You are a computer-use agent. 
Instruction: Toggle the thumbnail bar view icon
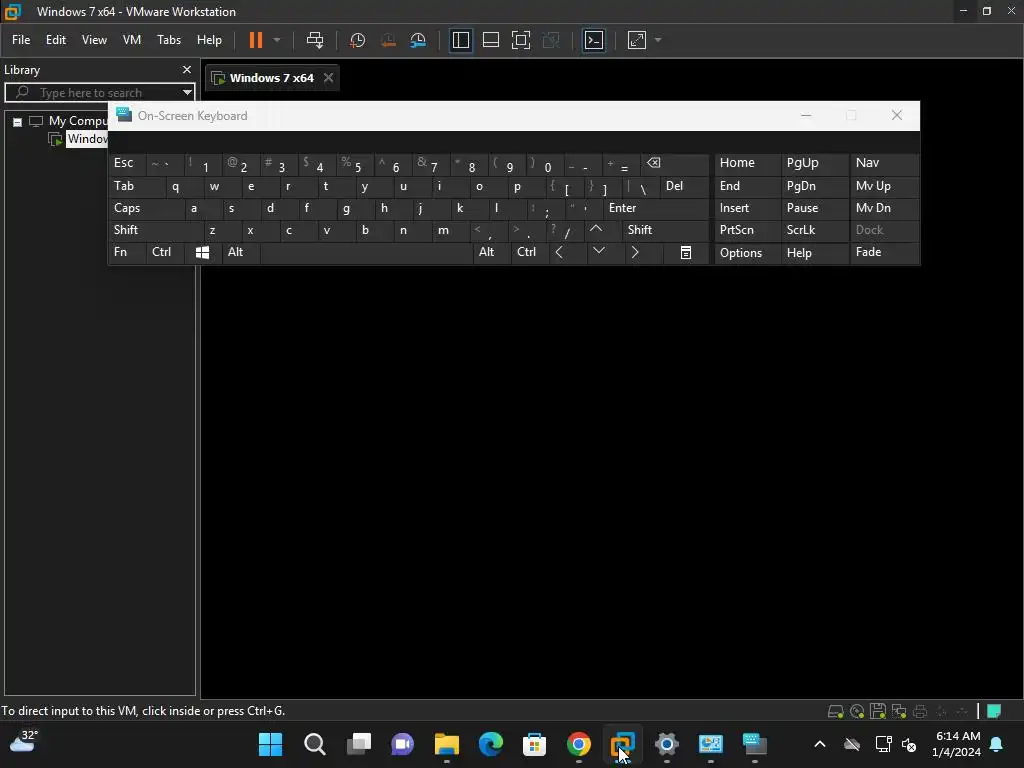pyautogui.click(x=490, y=40)
